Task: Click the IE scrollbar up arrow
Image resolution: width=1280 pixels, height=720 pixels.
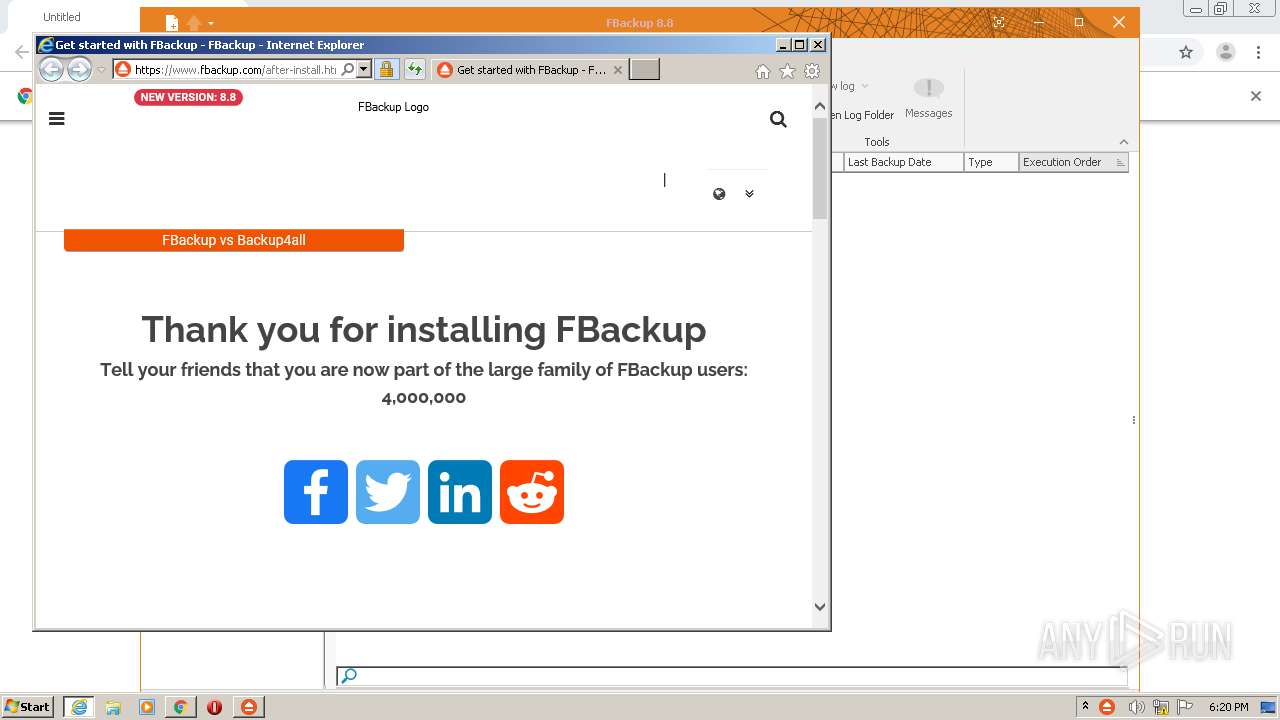Action: click(x=820, y=105)
